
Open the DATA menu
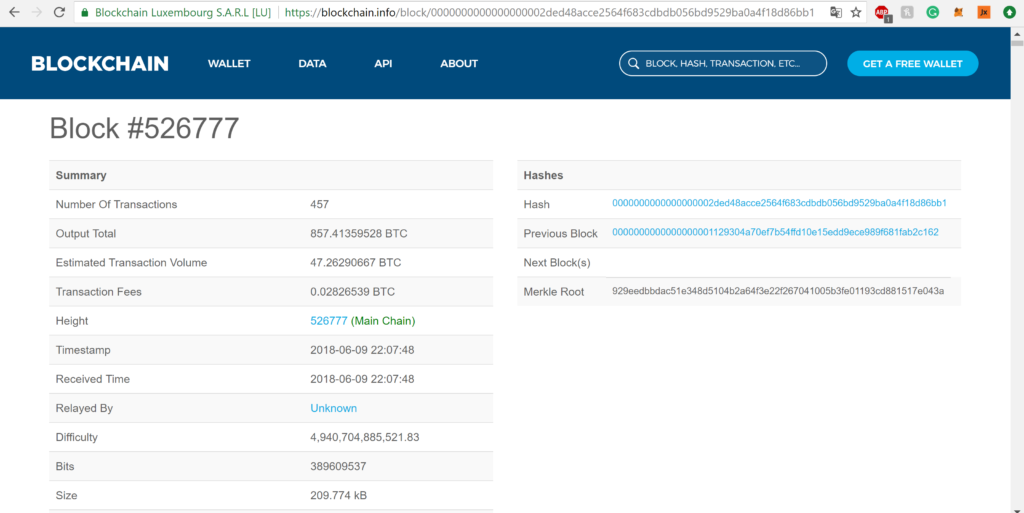click(x=312, y=64)
